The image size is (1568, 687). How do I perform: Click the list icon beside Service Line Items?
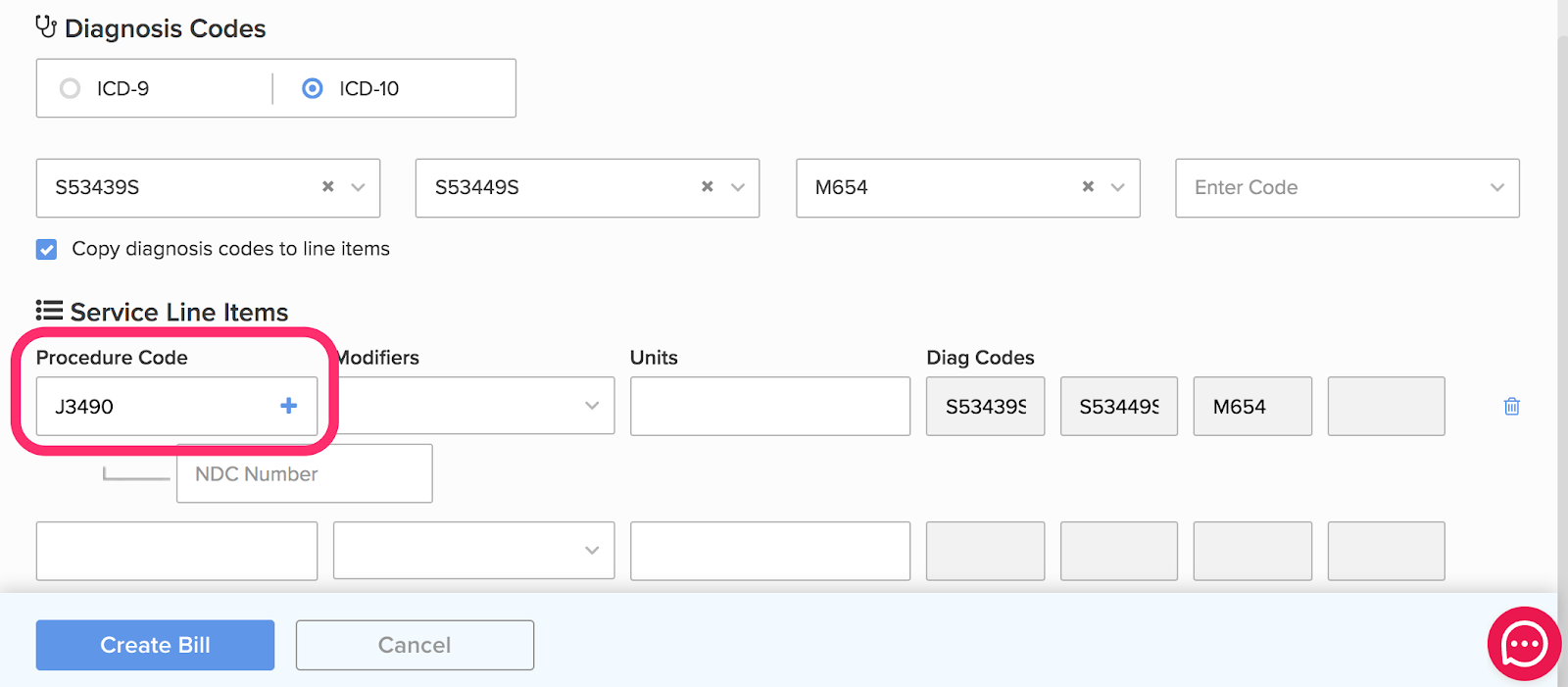click(x=49, y=311)
